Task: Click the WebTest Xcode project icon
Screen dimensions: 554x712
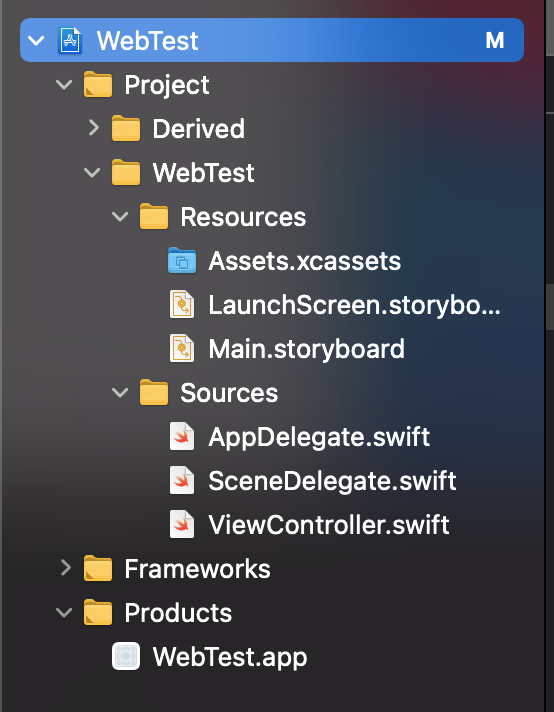Action: click(x=70, y=40)
